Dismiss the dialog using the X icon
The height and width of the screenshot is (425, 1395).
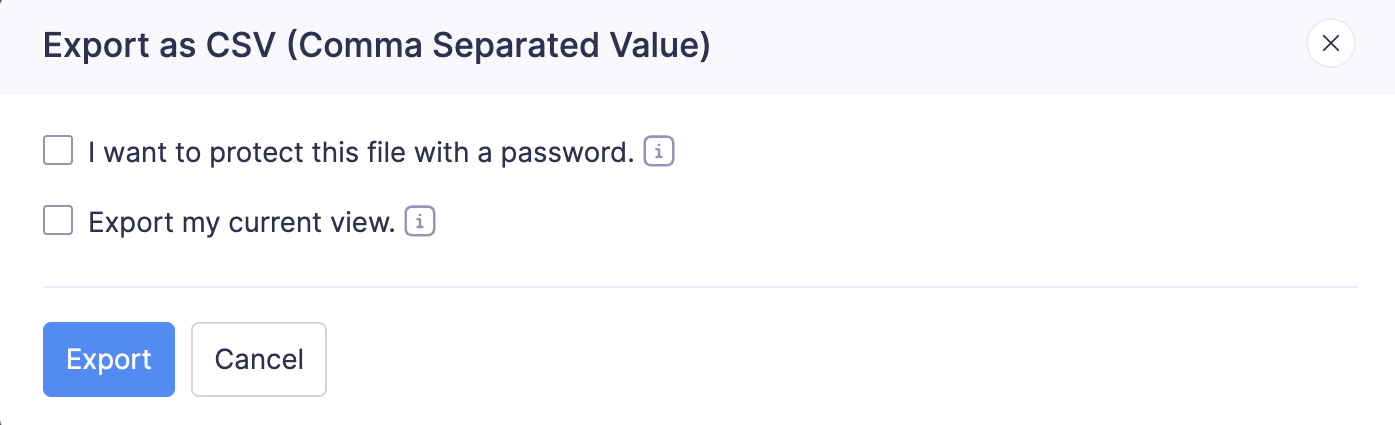coord(1330,43)
